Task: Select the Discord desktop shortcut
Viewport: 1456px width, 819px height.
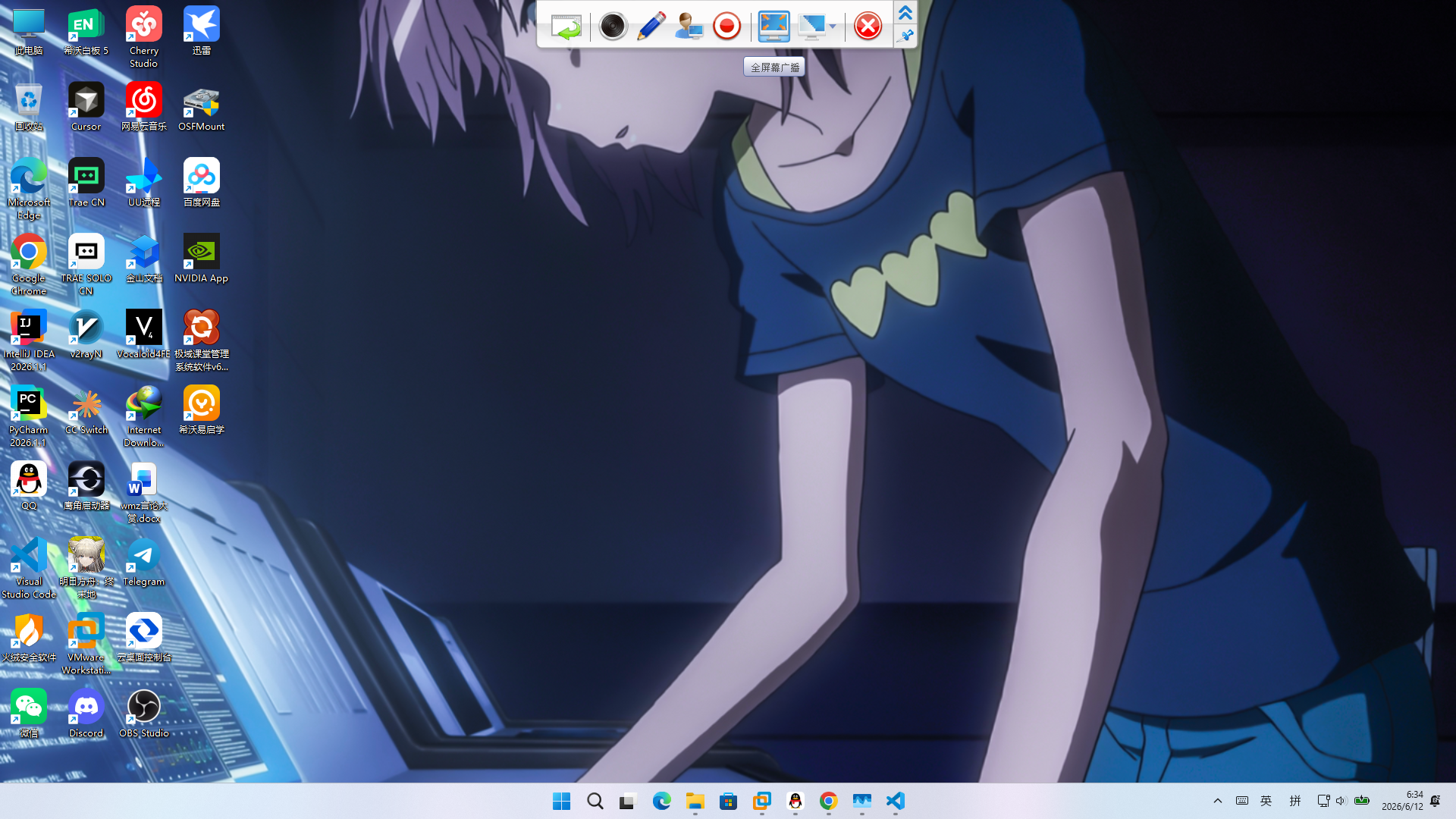Action: [x=86, y=714]
